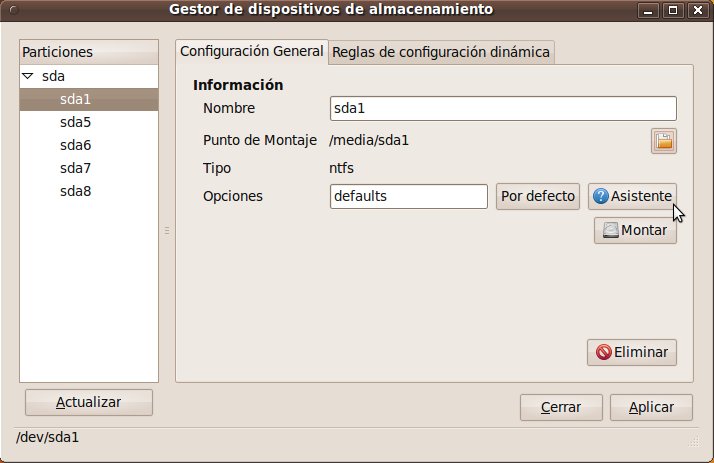This screenshot has height=463, width=714.
Task: Select the sda disk entry
Action: pyautogui.click(x=89, y=76)
